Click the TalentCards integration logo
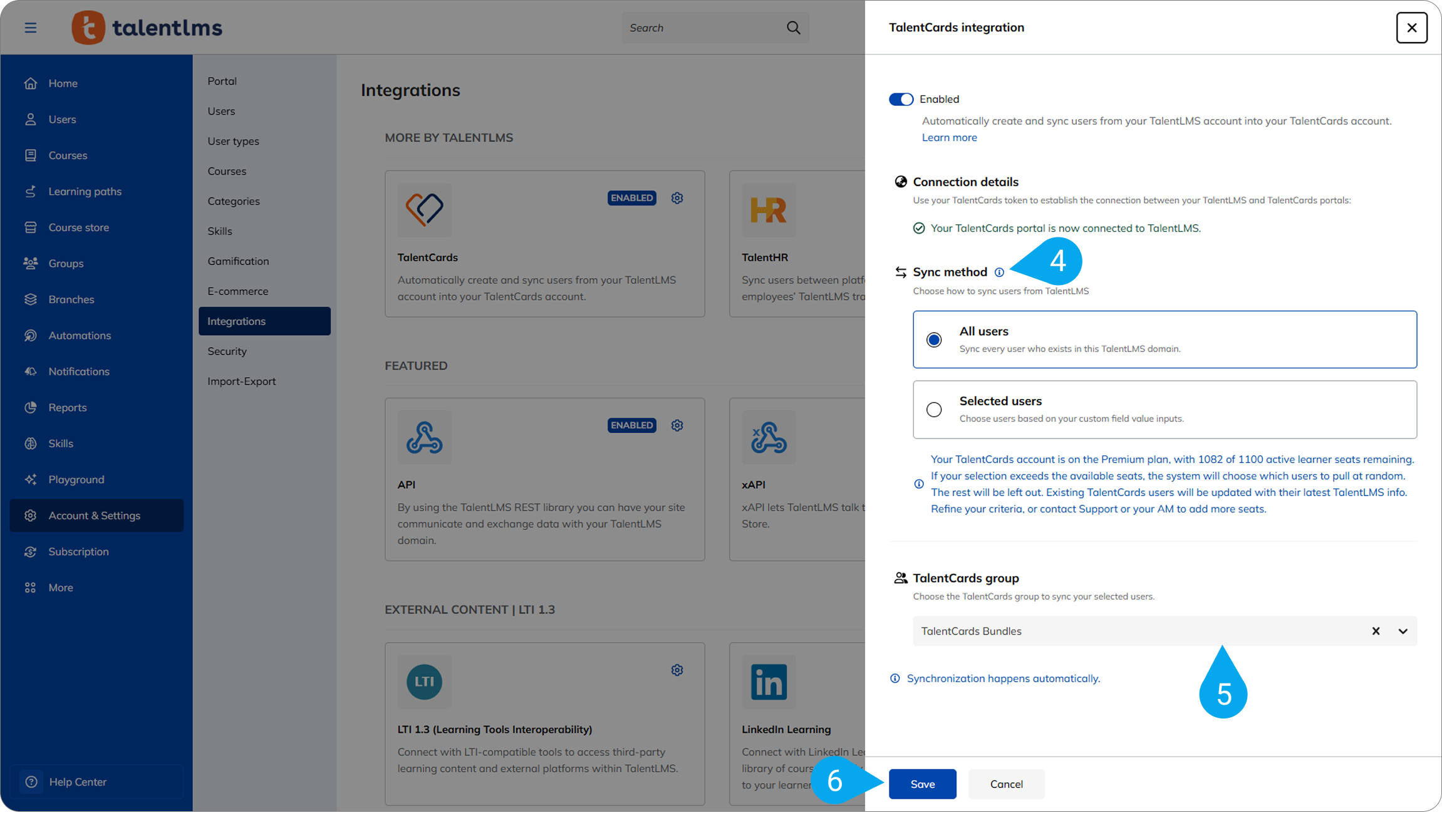Screen dimensions: 1442x840 coord(424,209)
